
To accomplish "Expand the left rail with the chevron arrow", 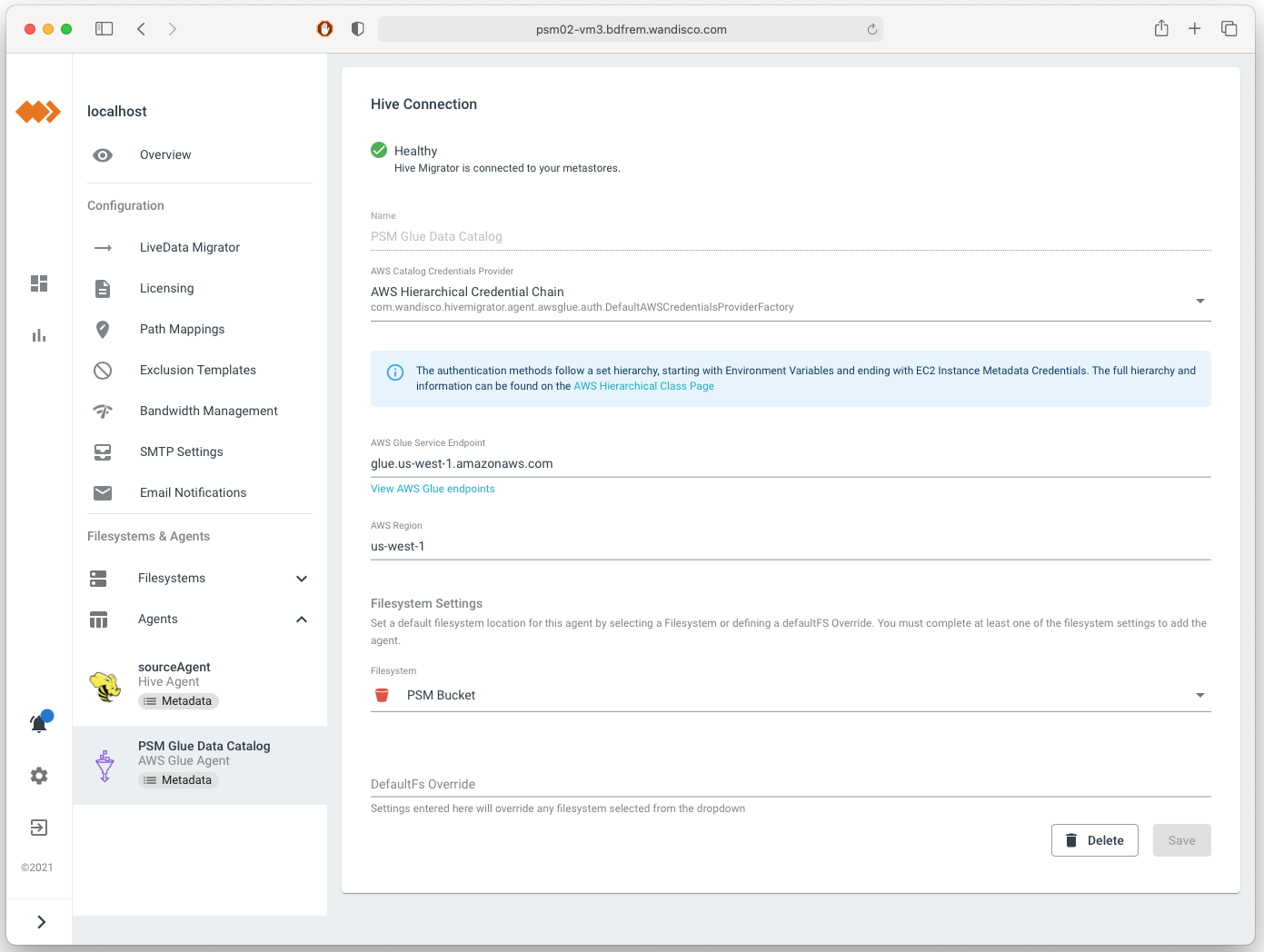I will tap(42, 922).
